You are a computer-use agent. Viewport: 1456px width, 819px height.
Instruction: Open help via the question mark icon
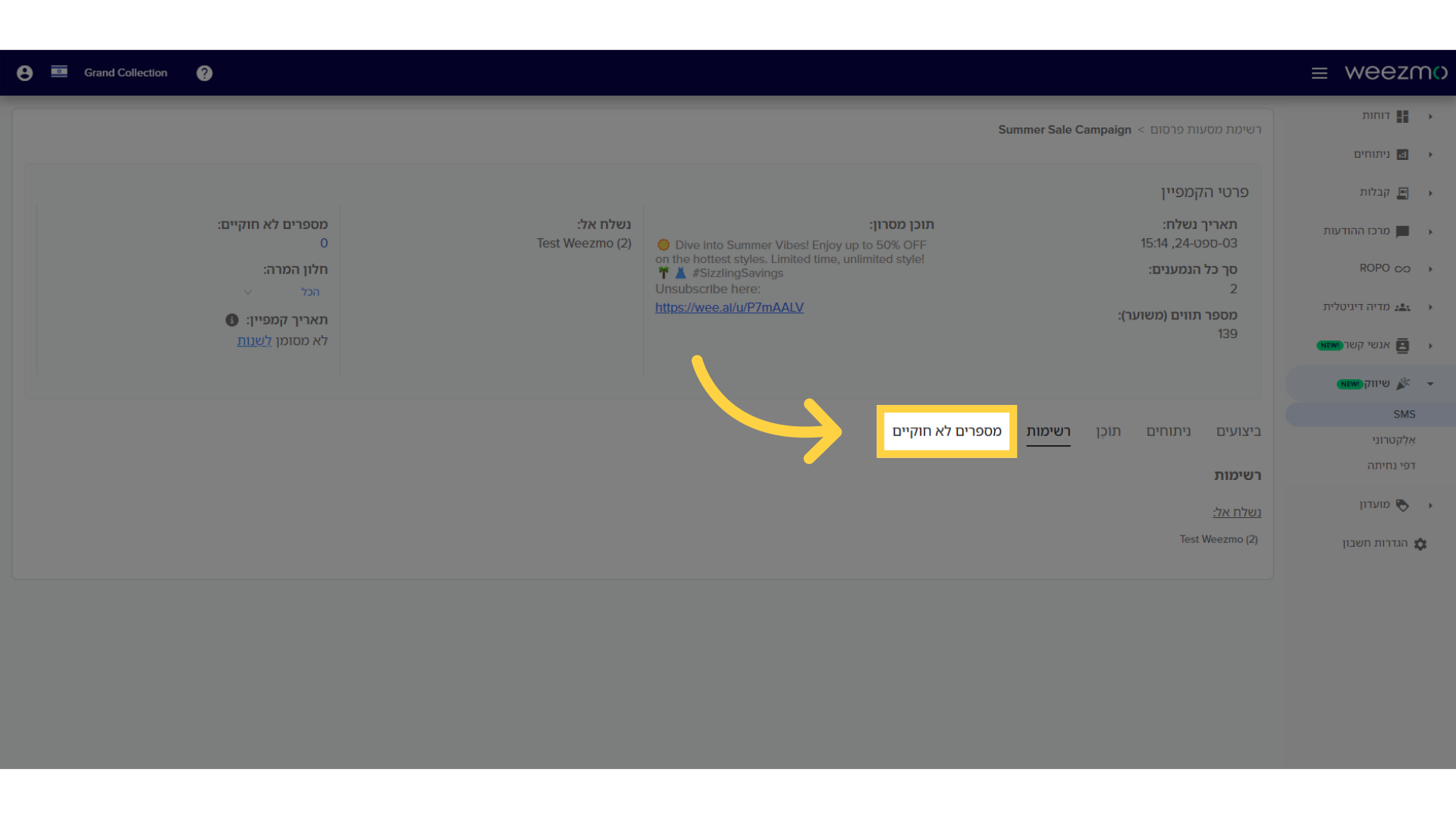[x=204, y=73]
